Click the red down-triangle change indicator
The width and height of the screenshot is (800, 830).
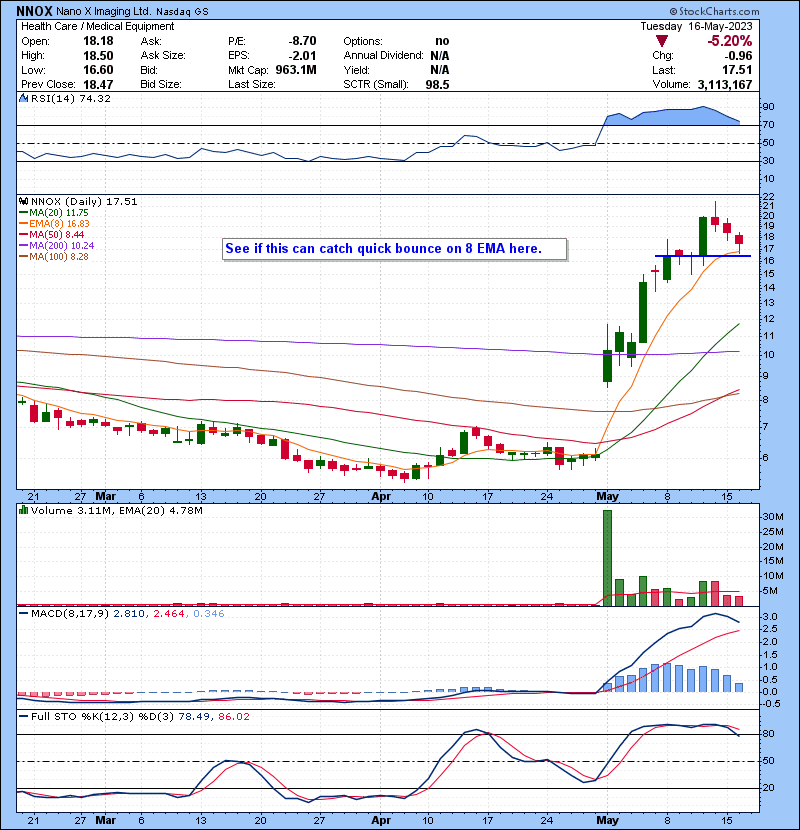pyautogui.click(x=661, y=41)
